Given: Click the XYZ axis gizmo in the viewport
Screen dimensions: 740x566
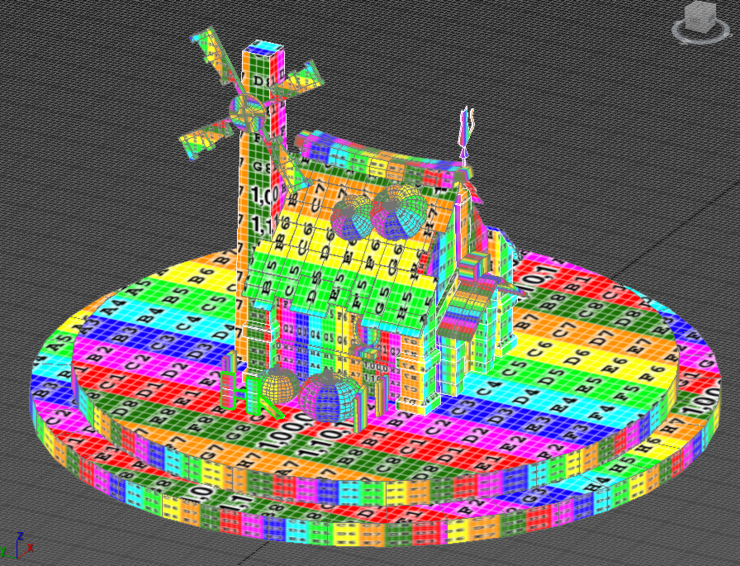Looking at the screenshot, I should click(16, 545).
